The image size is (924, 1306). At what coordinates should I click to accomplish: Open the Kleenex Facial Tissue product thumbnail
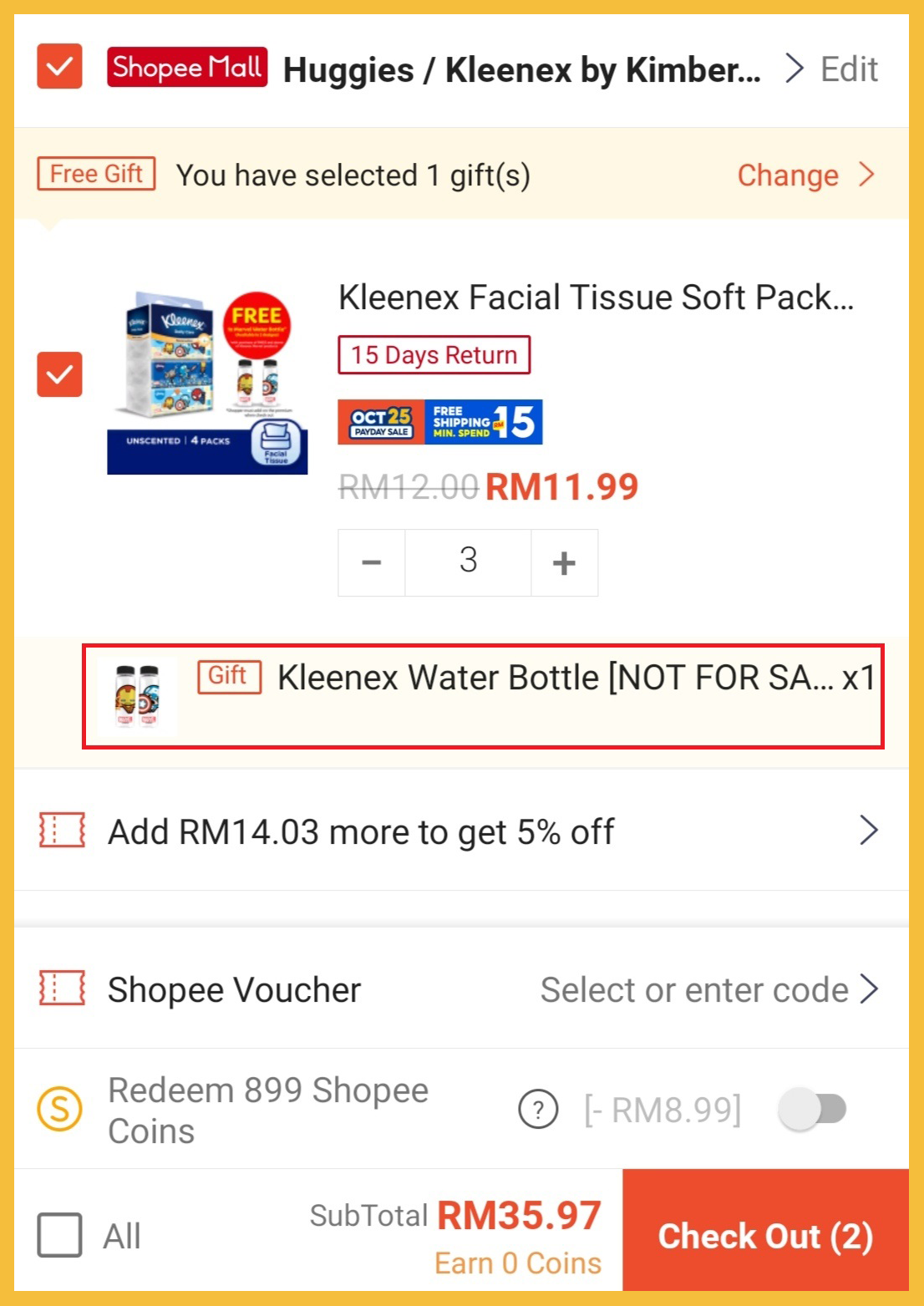(x=207, y=382)
